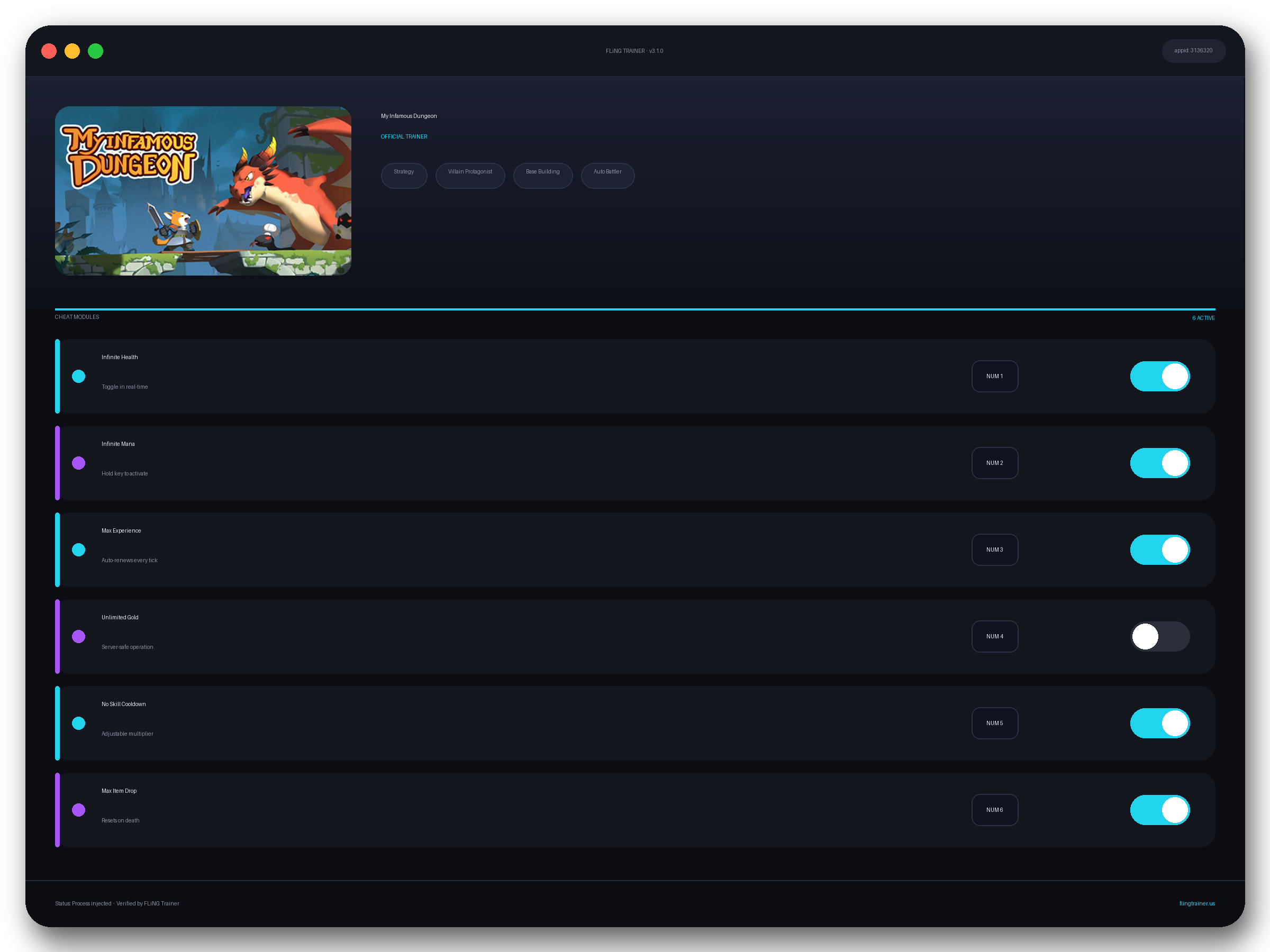Click NUM 4 hotkey for Unlimited Gold
This screenshot has height=952, width=1270.
994,636
